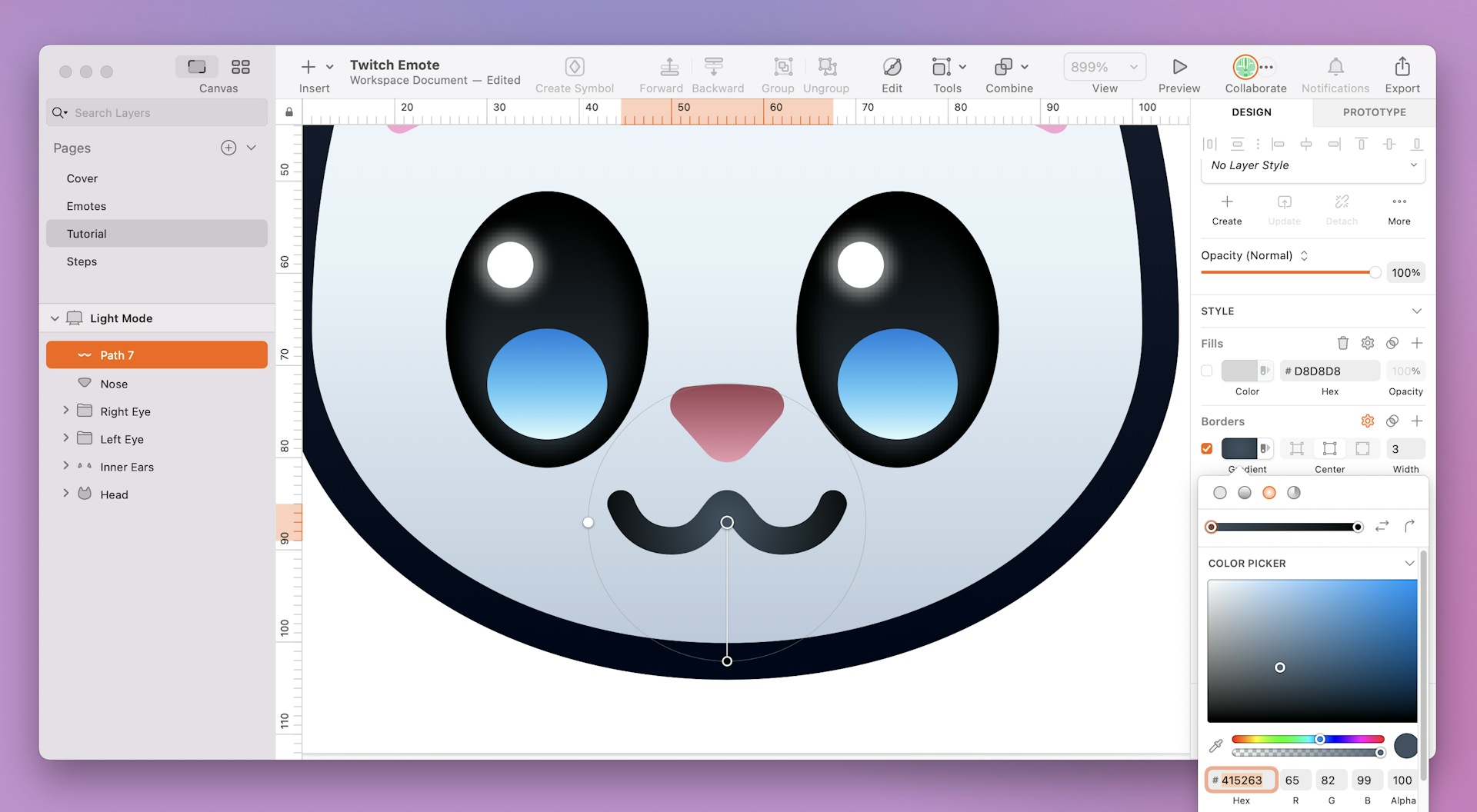Pick a color with the eyedropper tool

pos(1217,744)
